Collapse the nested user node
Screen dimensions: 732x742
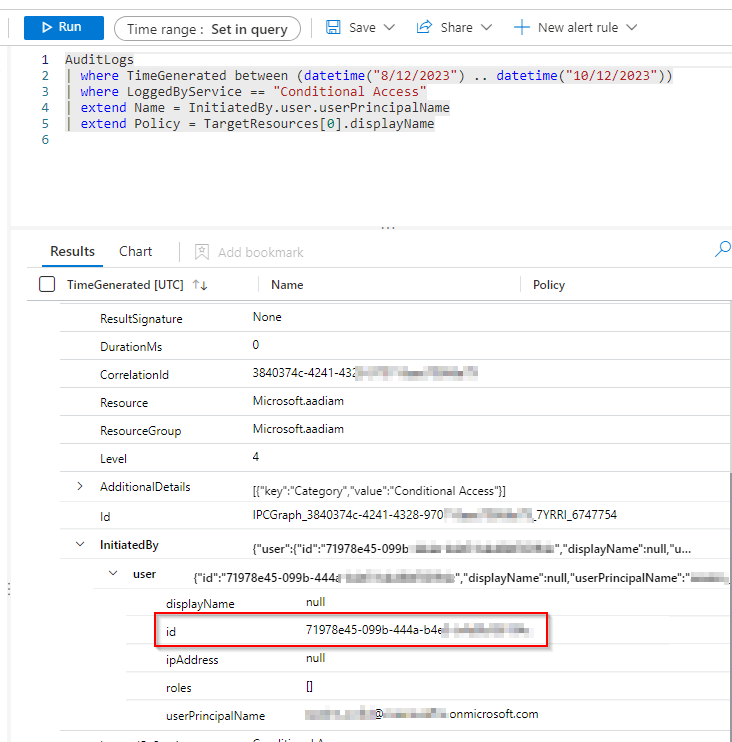(113, 574)
